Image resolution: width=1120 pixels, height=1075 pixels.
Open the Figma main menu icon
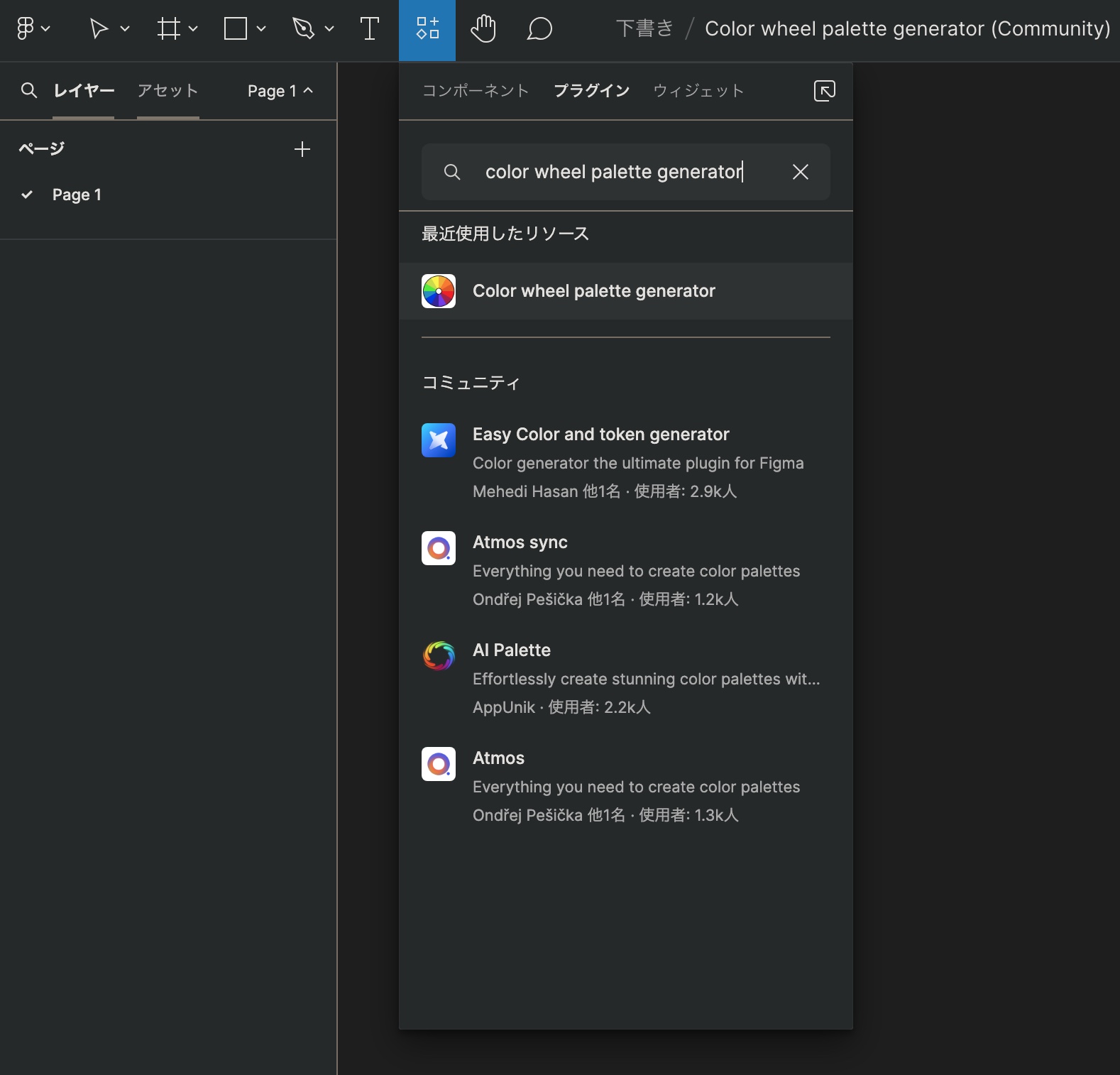[x=26, y=29]
